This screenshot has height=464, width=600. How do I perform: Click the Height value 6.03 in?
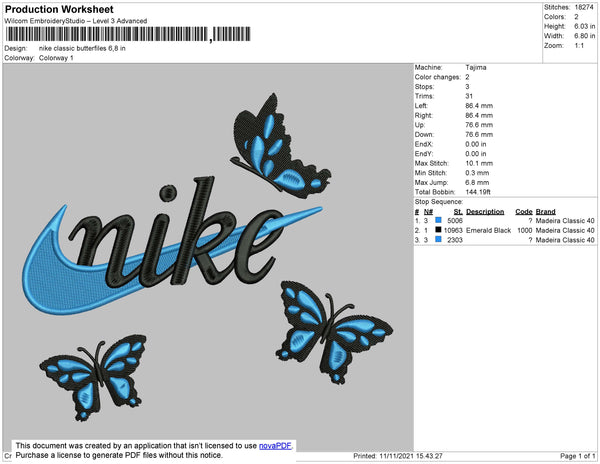coord(584,26)
